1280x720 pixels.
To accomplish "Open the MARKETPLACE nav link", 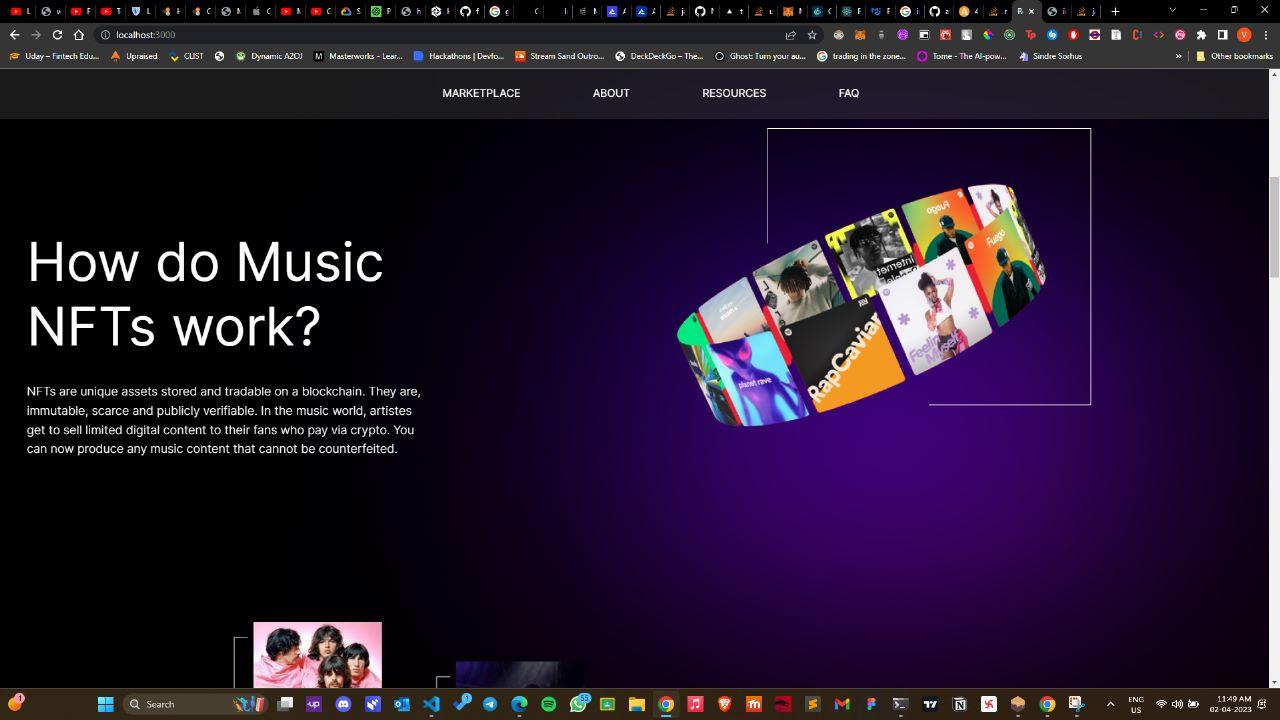I will (481, 93).
